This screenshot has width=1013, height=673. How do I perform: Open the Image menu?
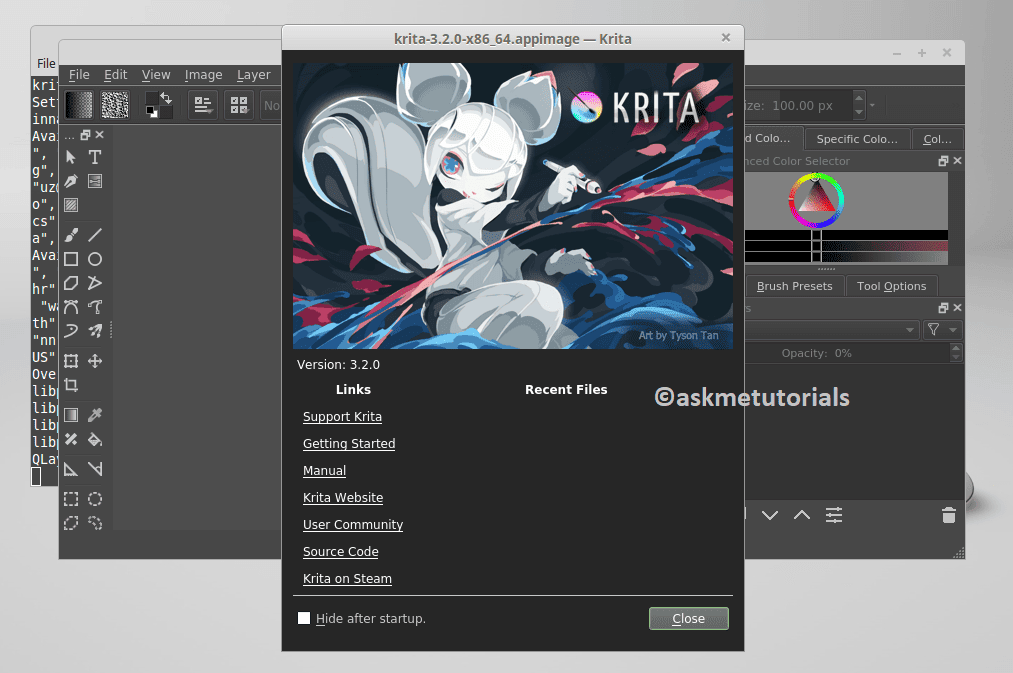[x=204, y=75]
